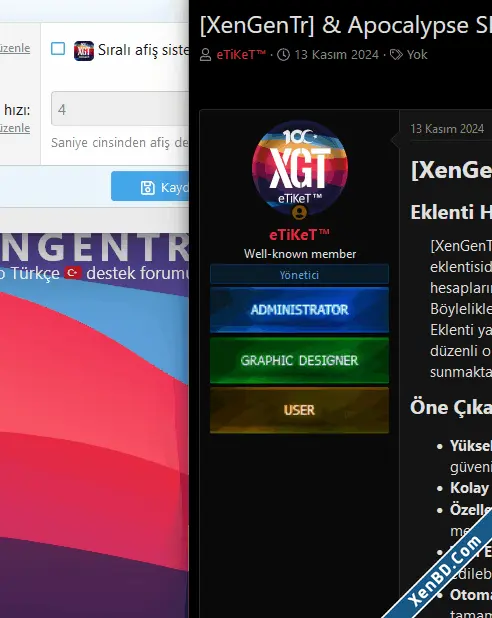This screenshot has height=618, width=492.
Task: Open the 13 Kasım 2024 thread date
Action: coord(336,54)
